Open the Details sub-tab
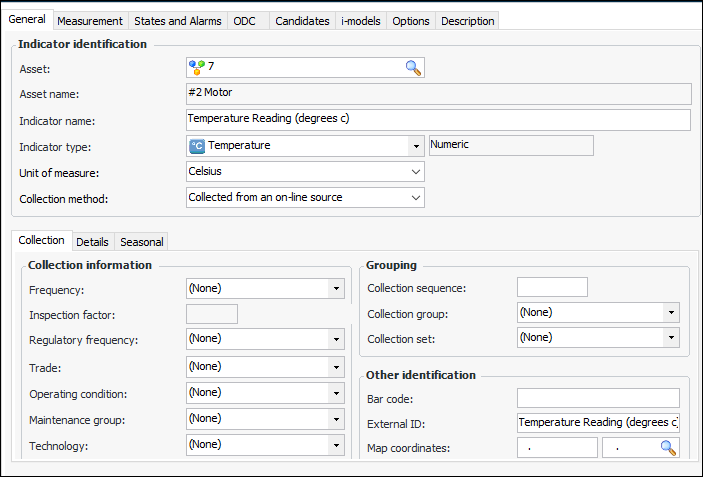703x477 pixels. [92, 242]
